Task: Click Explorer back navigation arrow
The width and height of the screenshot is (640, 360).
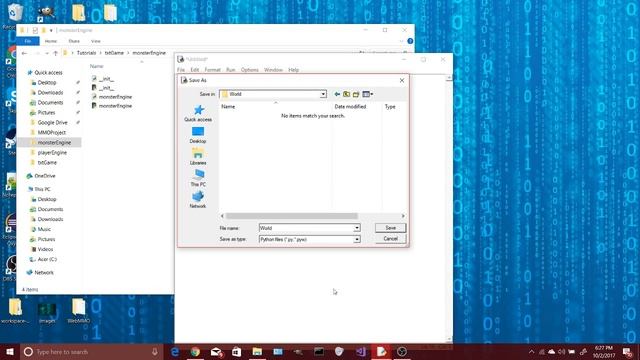Action: 24,53
